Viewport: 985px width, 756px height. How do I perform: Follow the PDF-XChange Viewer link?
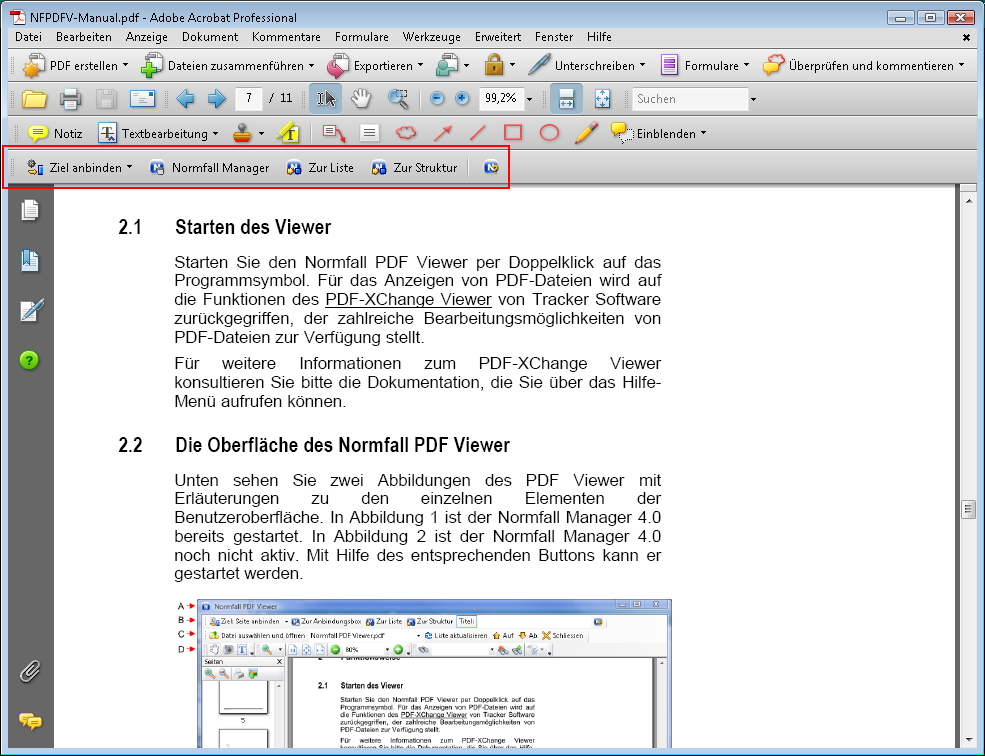[408, 299]
